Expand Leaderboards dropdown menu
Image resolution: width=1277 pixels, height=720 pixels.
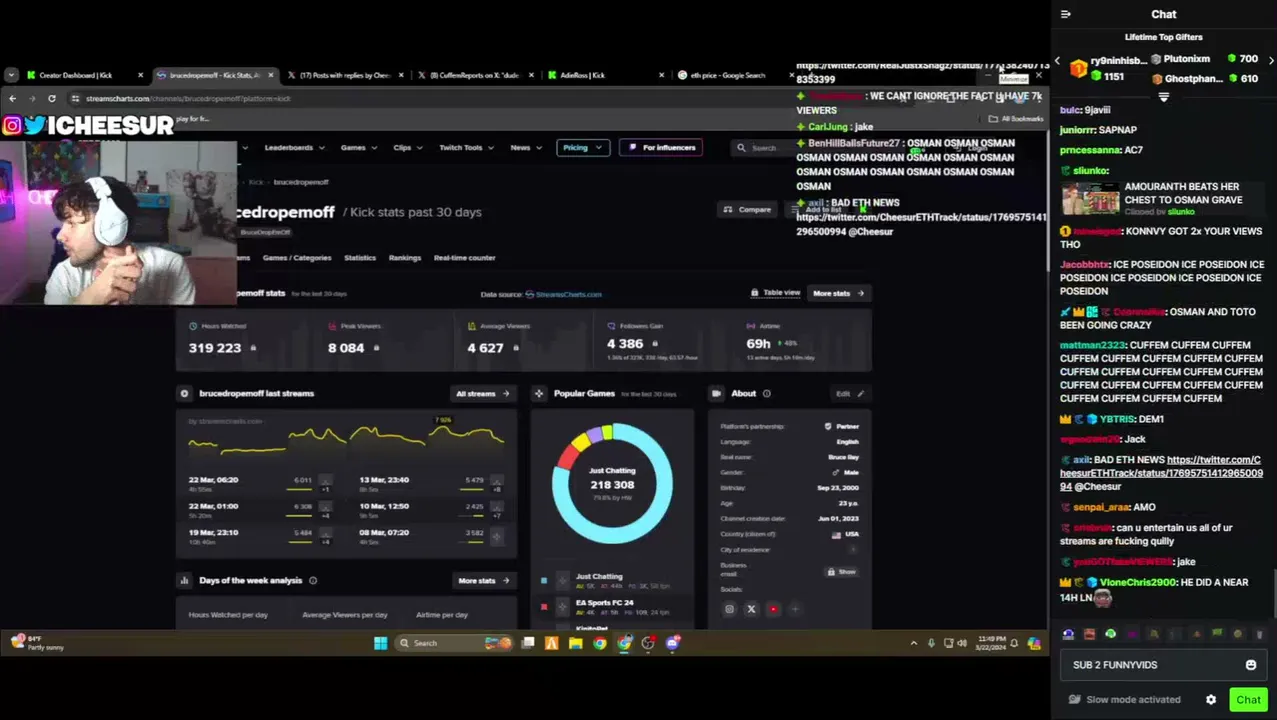294,148
